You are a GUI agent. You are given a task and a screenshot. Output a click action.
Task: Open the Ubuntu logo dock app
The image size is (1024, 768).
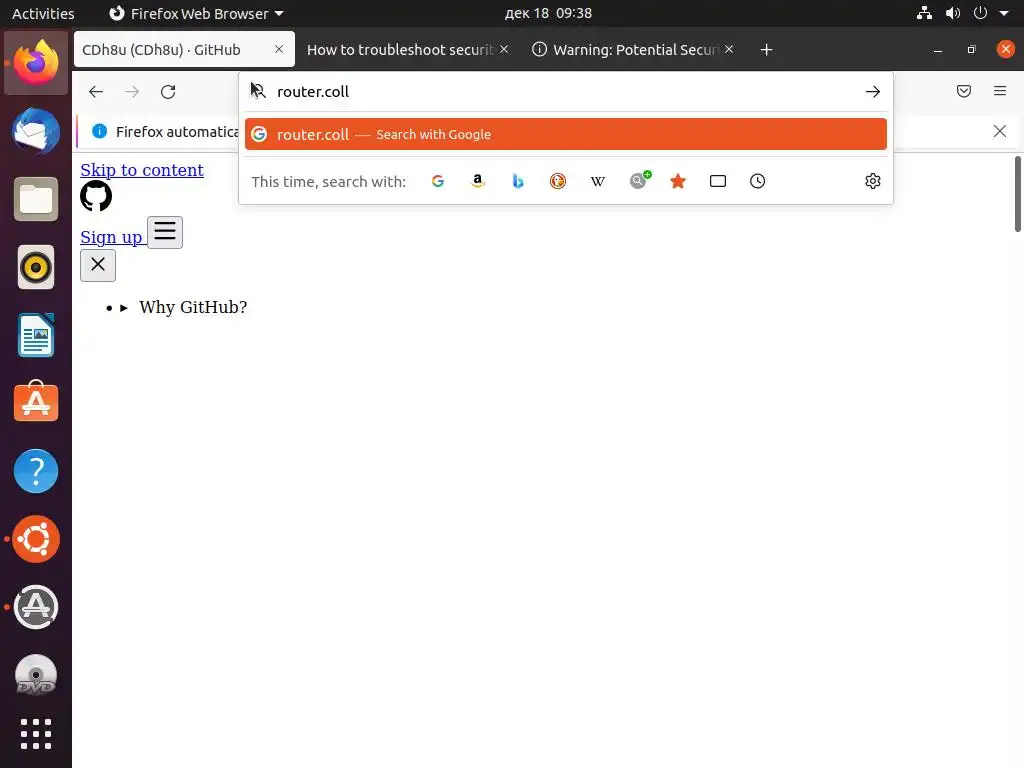click(x=36, y=539)
